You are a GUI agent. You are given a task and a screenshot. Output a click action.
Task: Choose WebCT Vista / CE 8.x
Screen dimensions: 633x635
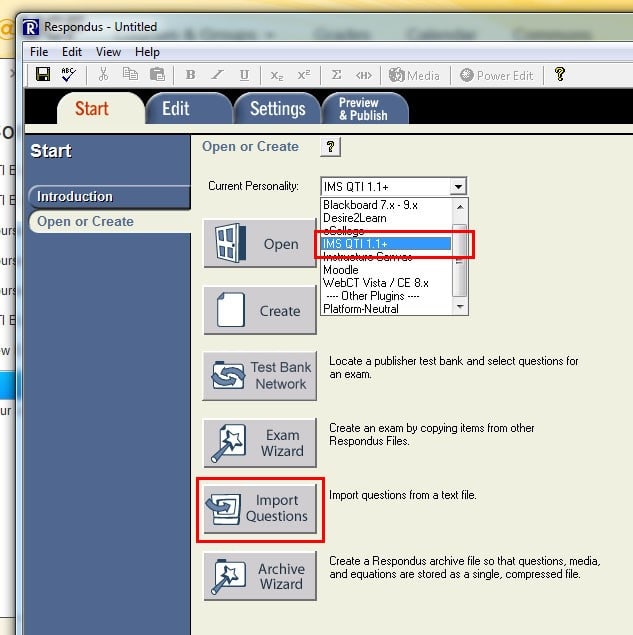pyautogui.click(x=386, y=283)
